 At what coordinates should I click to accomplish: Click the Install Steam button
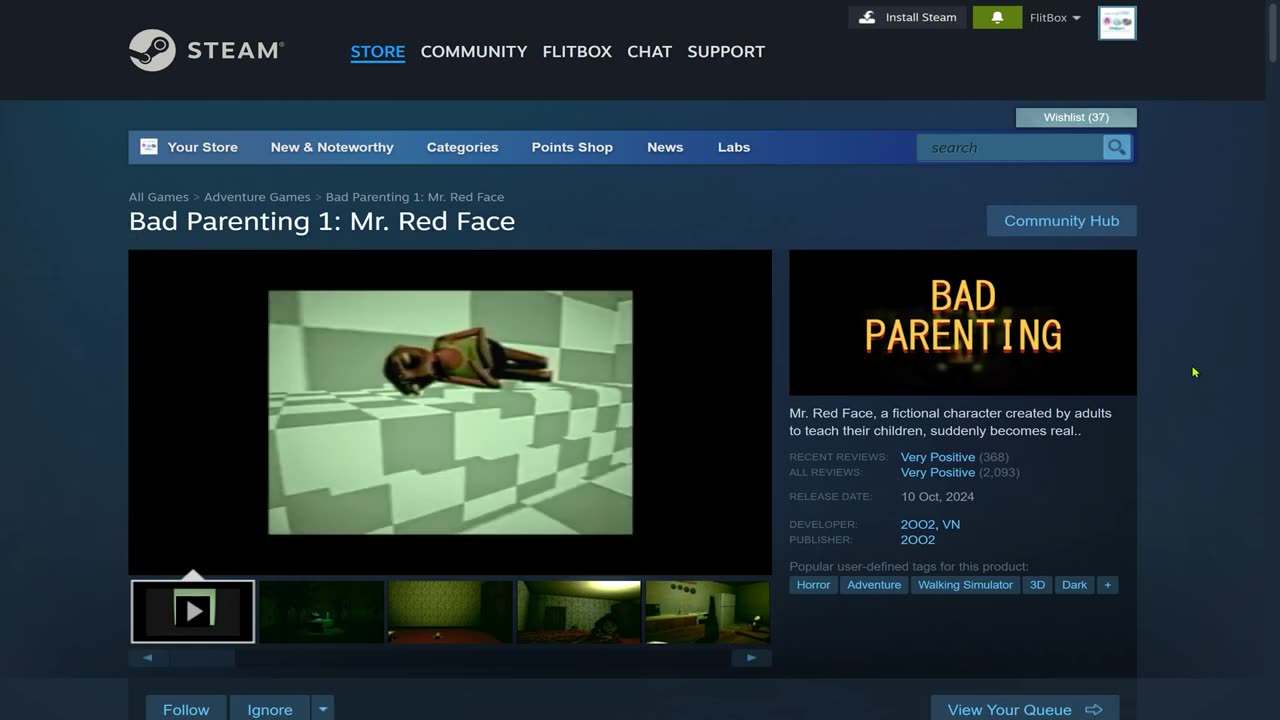(x=908, y=17)
